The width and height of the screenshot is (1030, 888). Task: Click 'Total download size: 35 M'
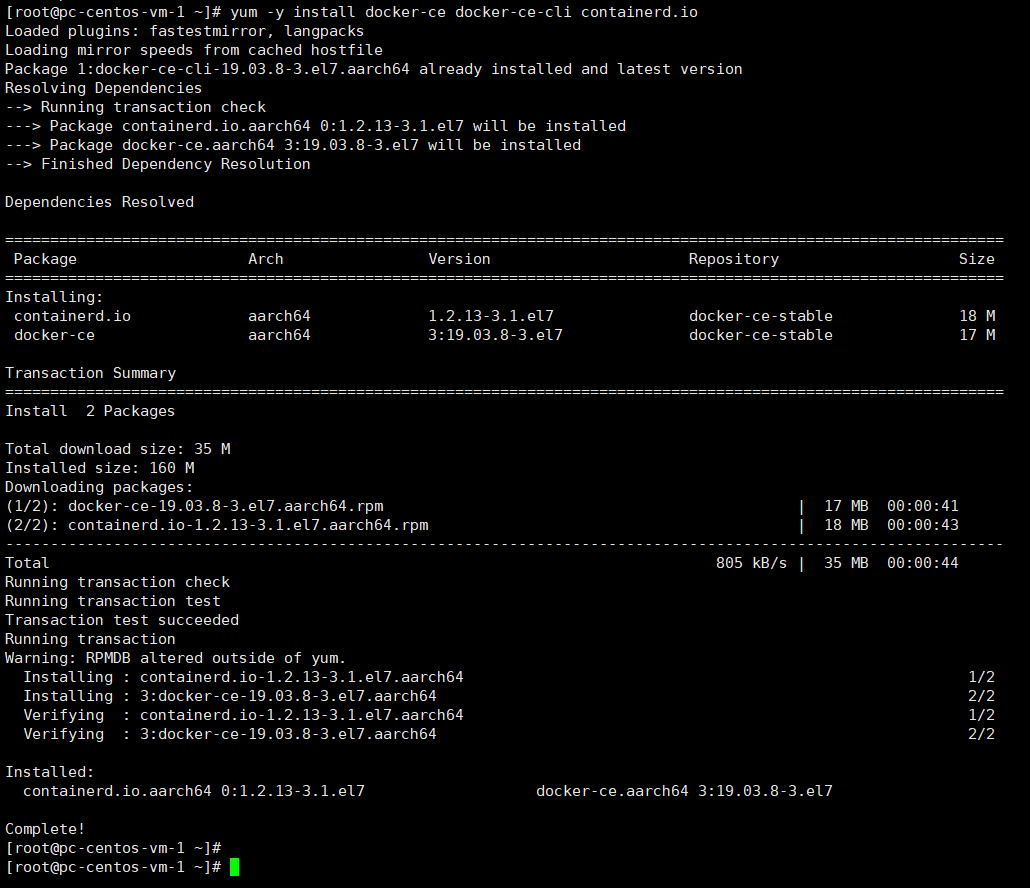[x=118, y=450]
